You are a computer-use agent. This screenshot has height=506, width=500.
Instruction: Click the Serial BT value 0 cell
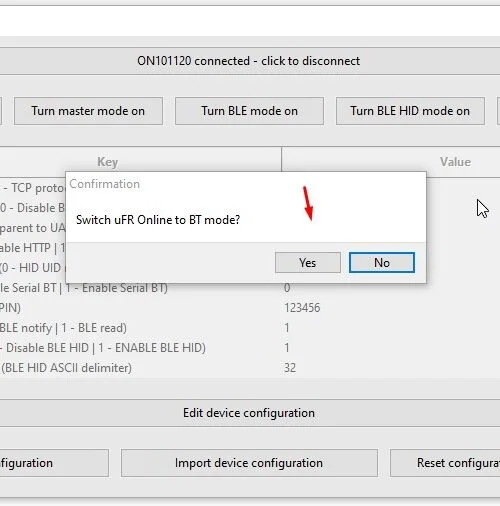coord(287,288)
